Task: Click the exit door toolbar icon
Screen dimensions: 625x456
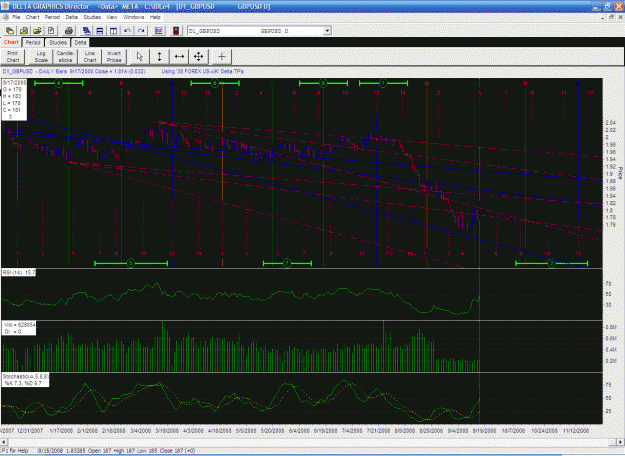Action: point(176,31)
